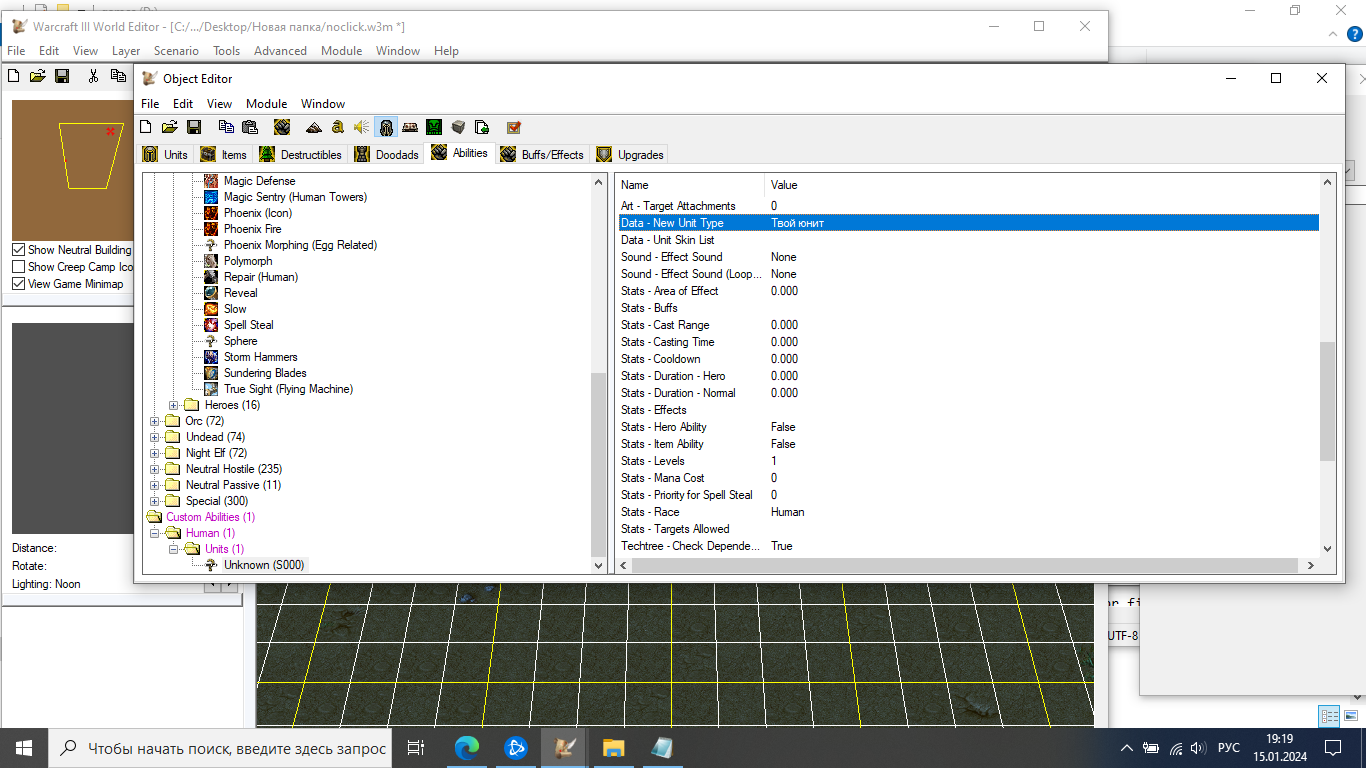Select Stats - Race row
1366x768 pixels.
coord(968,512)
